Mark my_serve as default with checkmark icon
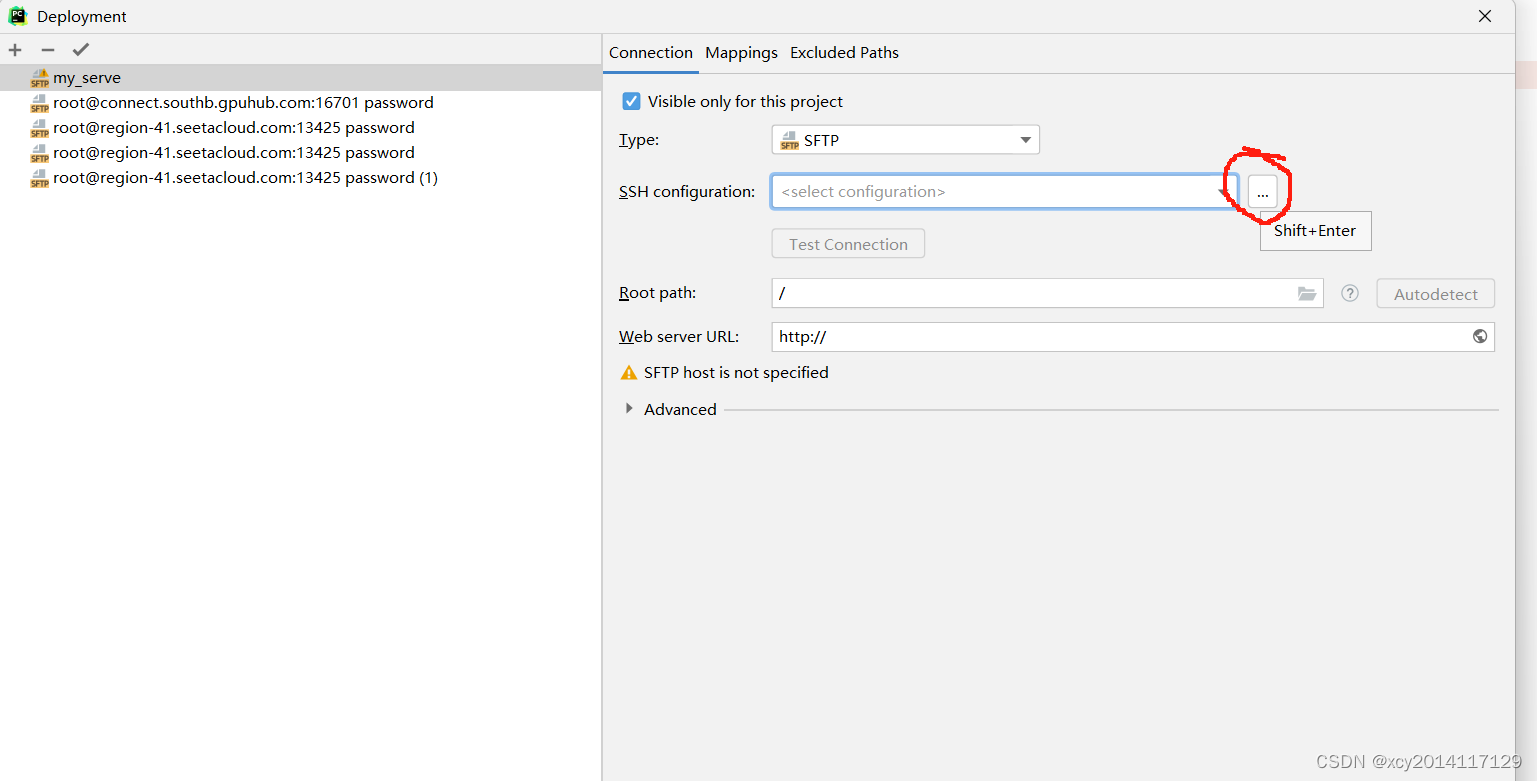 click(x=80, y=49)
